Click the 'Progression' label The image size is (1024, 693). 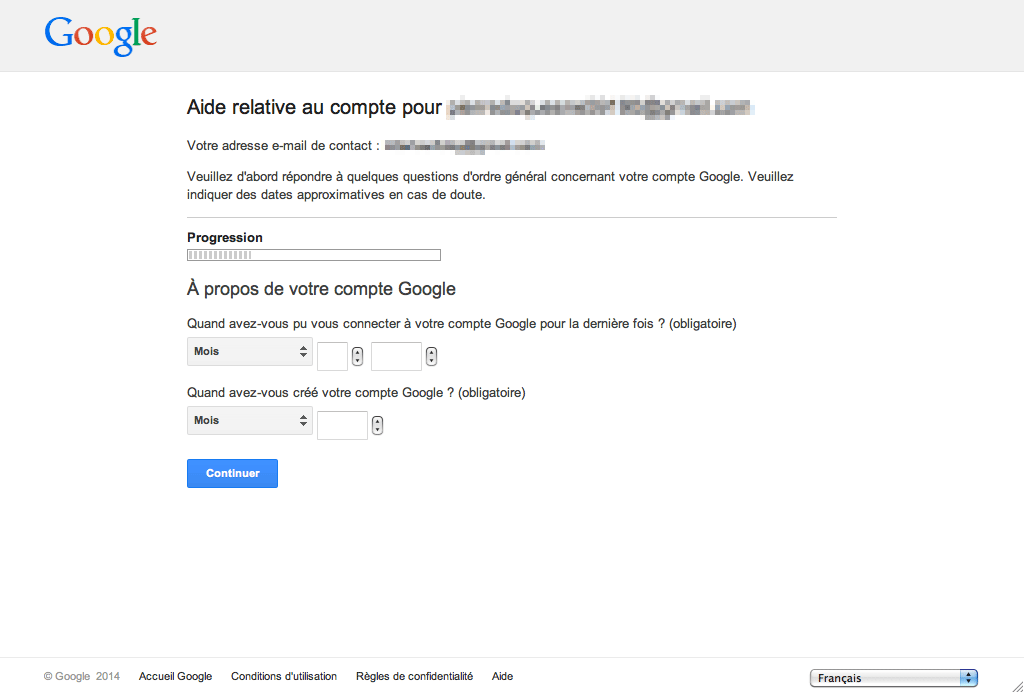225,238
